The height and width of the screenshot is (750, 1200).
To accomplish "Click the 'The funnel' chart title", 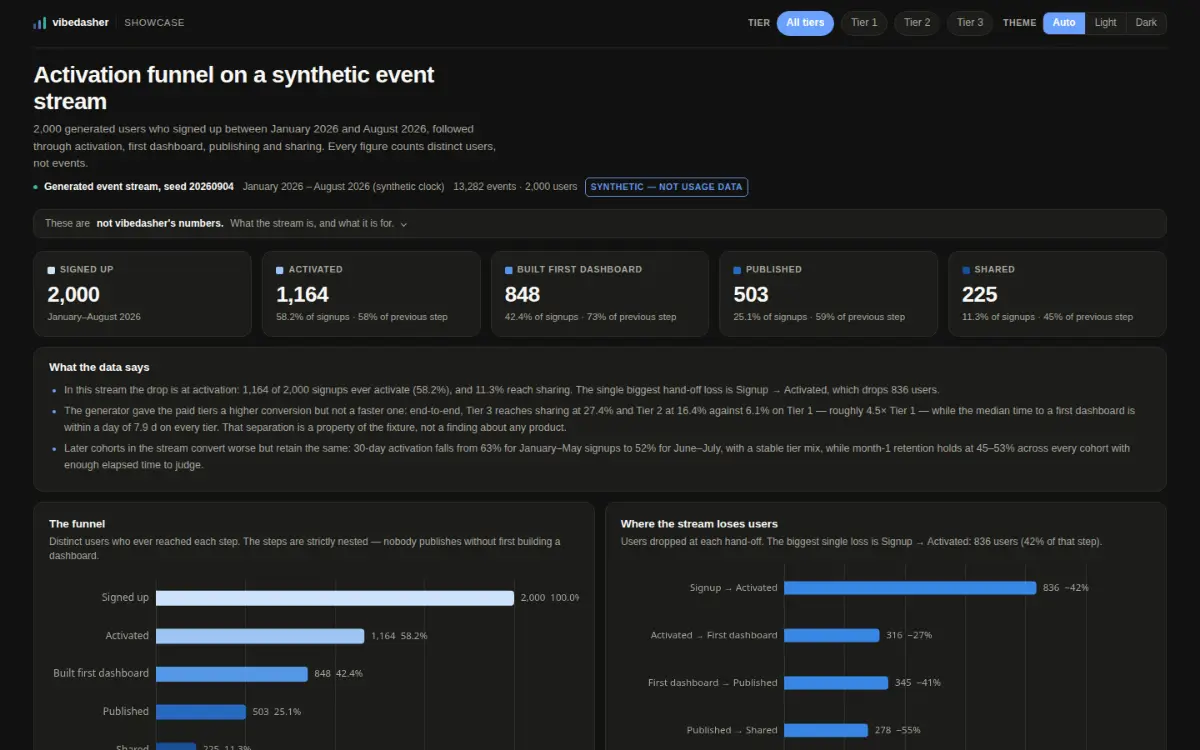I will 77,524.
